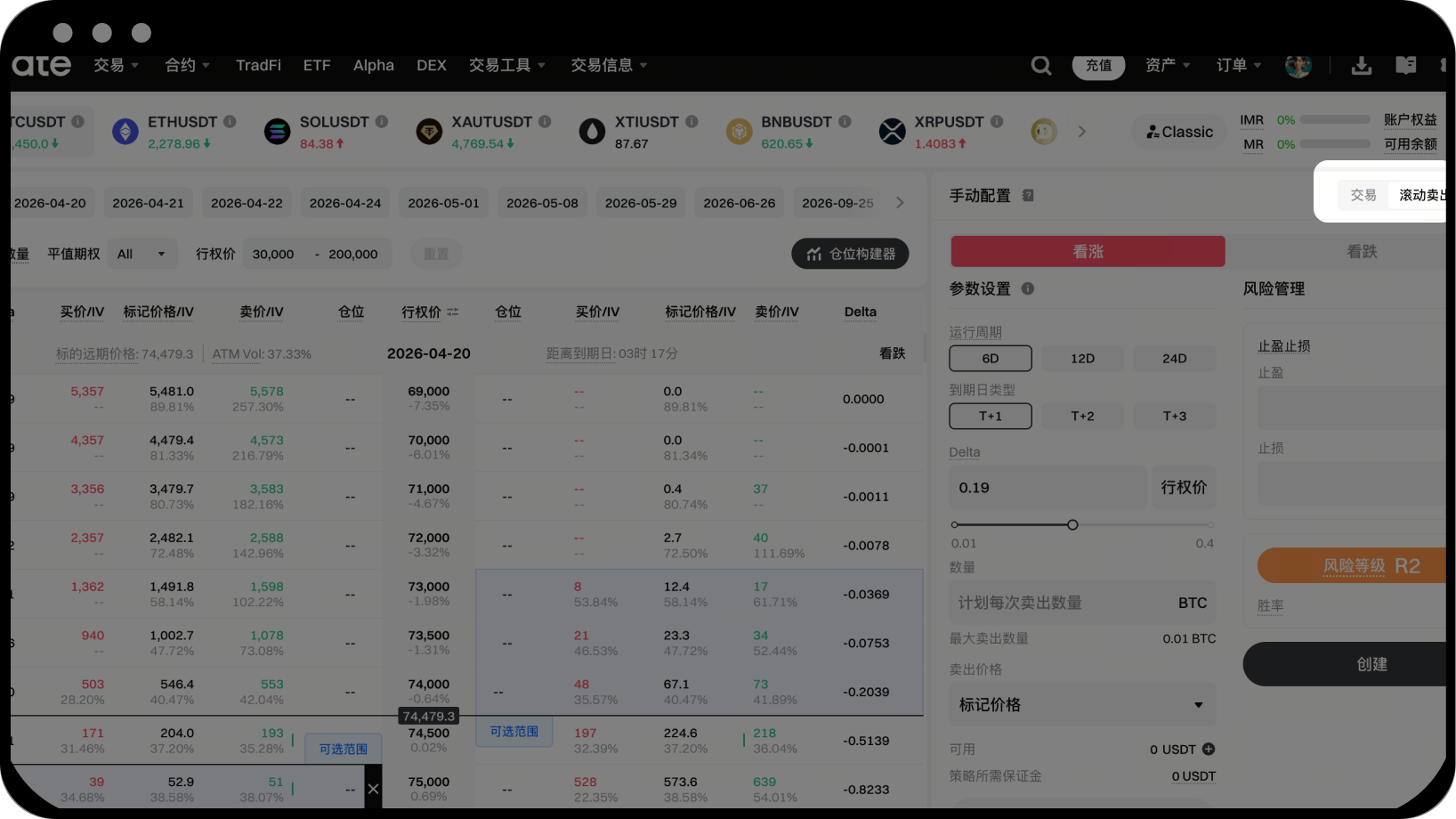Image resolution: width=1456 pixels, height=819 pixels.
Task: Open the TradFi menu item
Action: point(258,65)
